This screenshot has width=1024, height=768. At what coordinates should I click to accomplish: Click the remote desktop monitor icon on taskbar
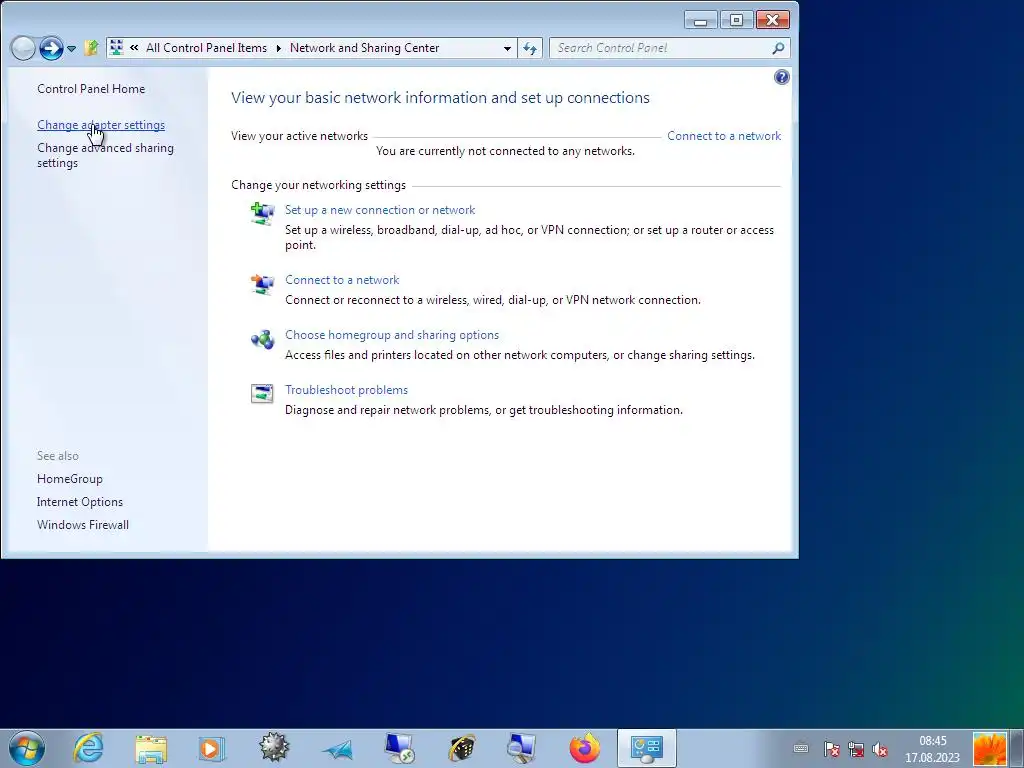click(399, 748)
